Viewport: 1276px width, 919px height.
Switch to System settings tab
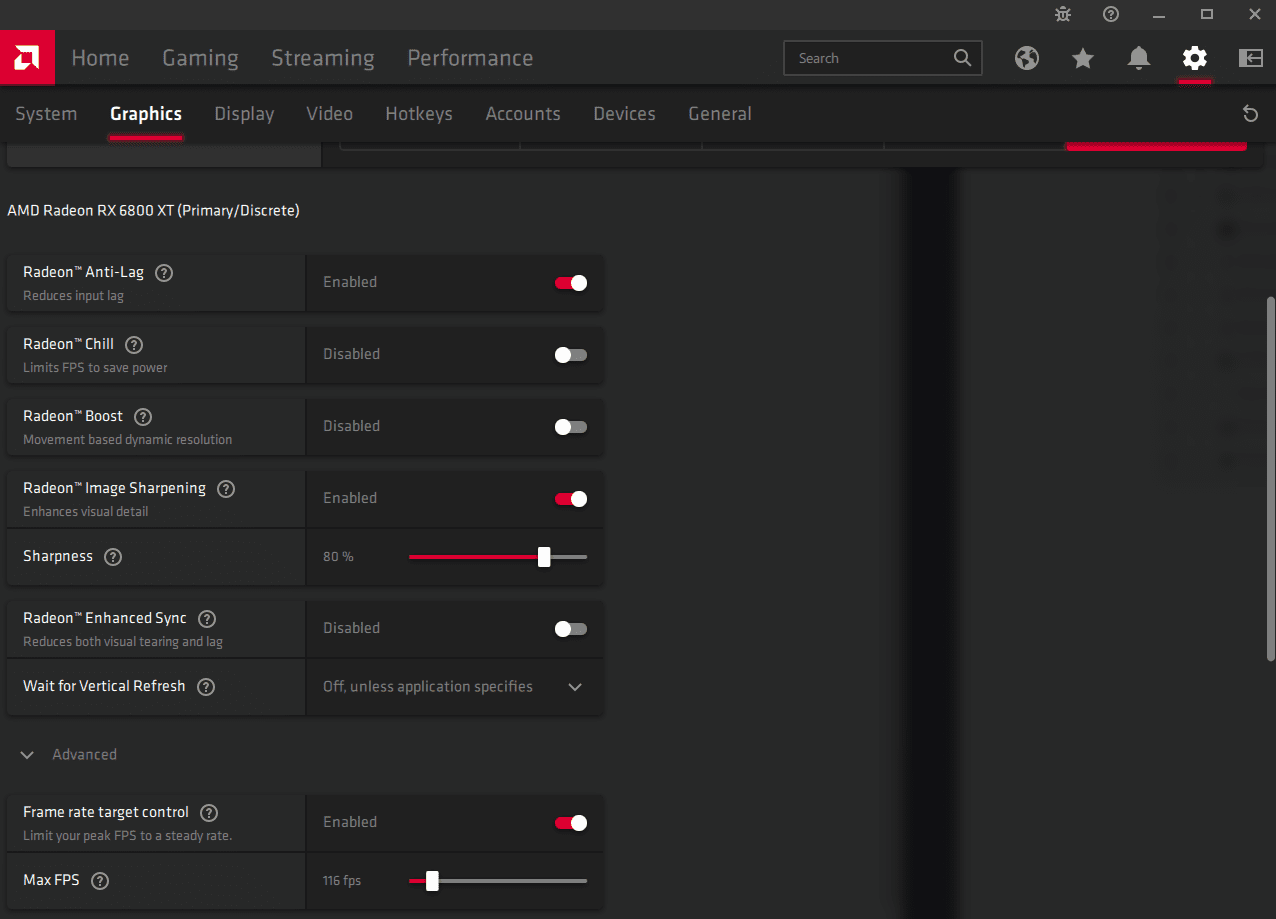point(46,114)
